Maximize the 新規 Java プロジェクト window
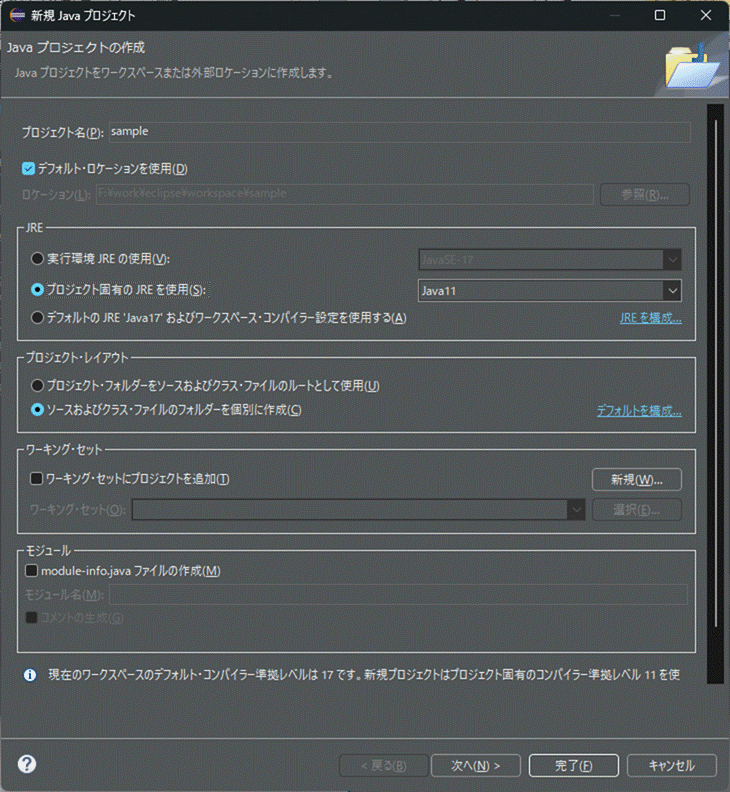730x792 pixels. click(x=660, y=15)
